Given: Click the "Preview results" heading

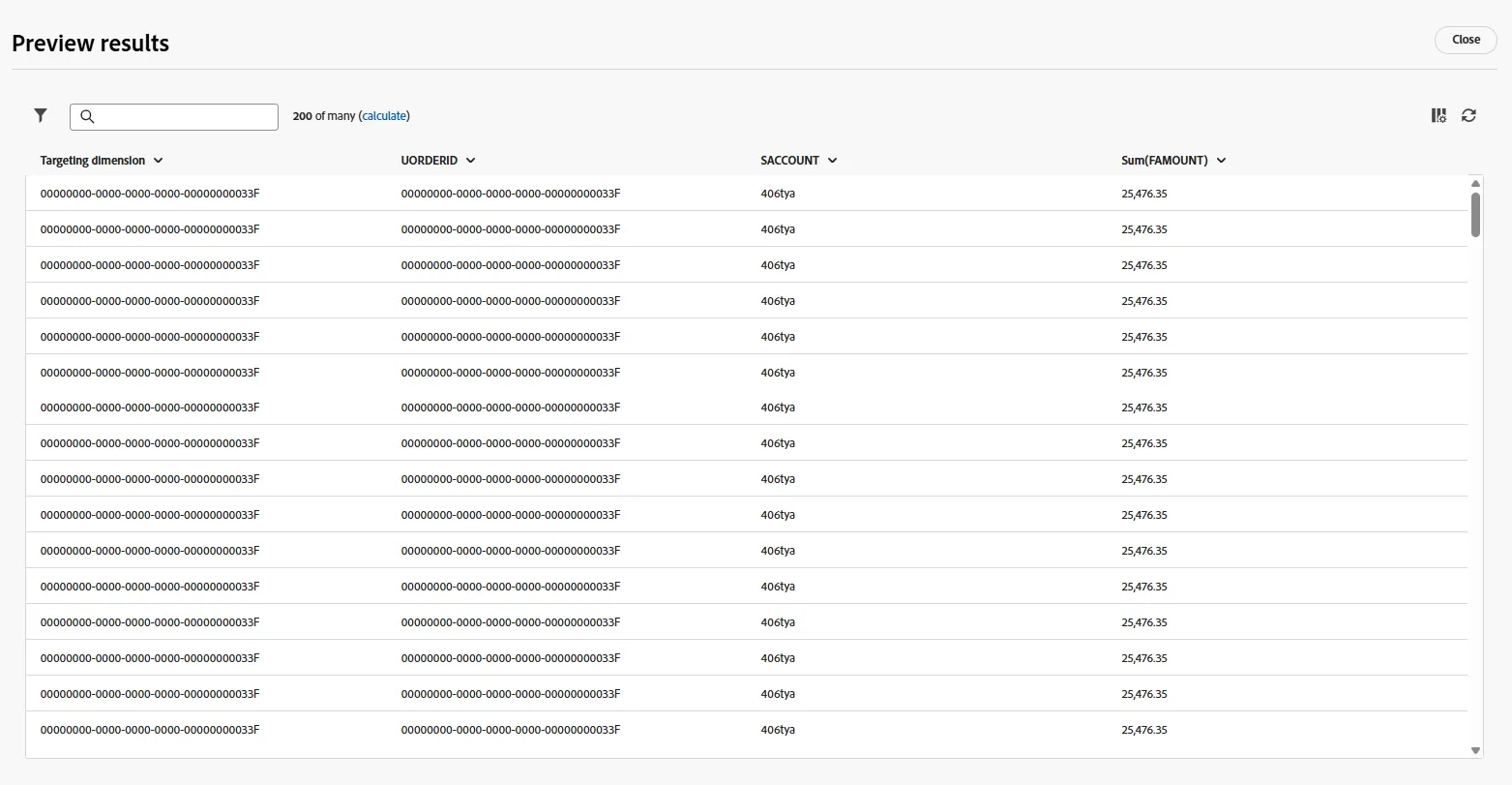Looking at the screenshot, I should pos(90,44).
